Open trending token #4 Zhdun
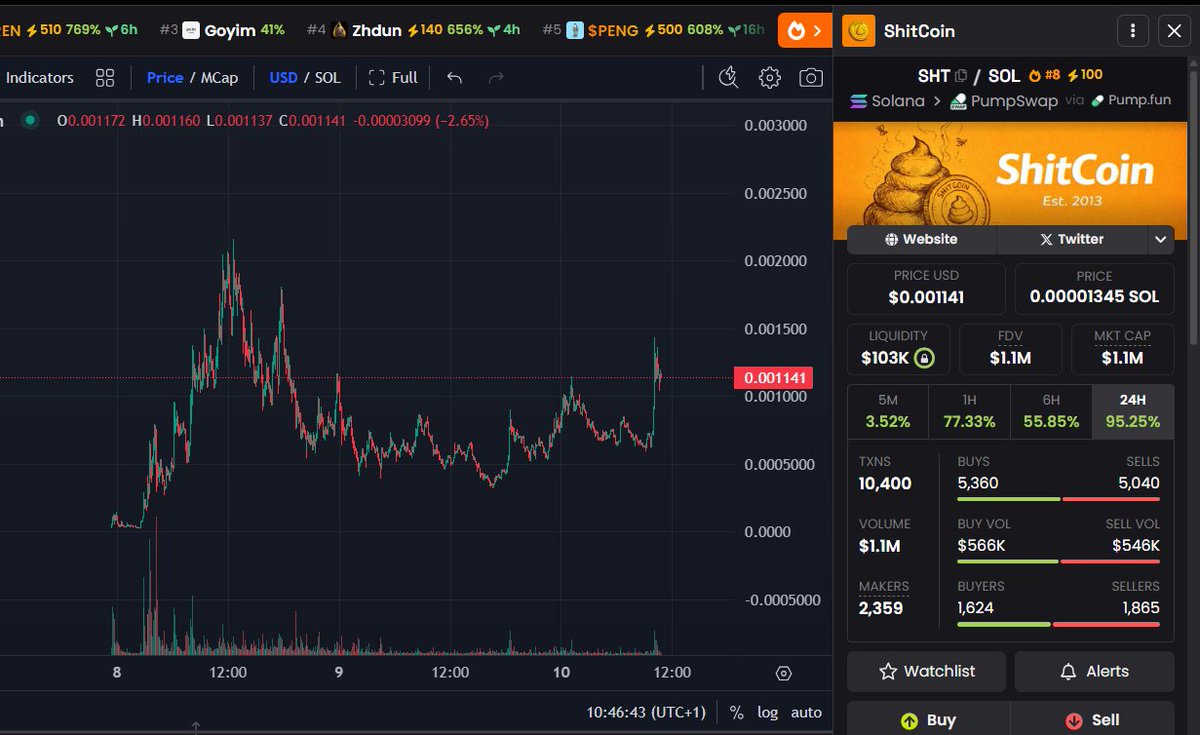Image resolution: width=1200 pixels, height=735 pixels. (x=413, y=30)
